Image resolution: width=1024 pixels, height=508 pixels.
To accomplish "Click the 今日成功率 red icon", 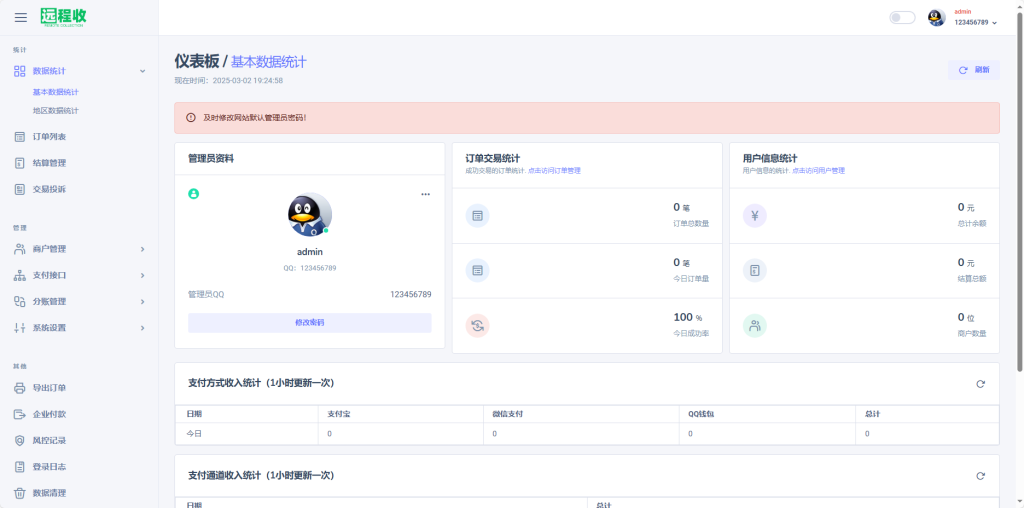I will click(477, 326).
